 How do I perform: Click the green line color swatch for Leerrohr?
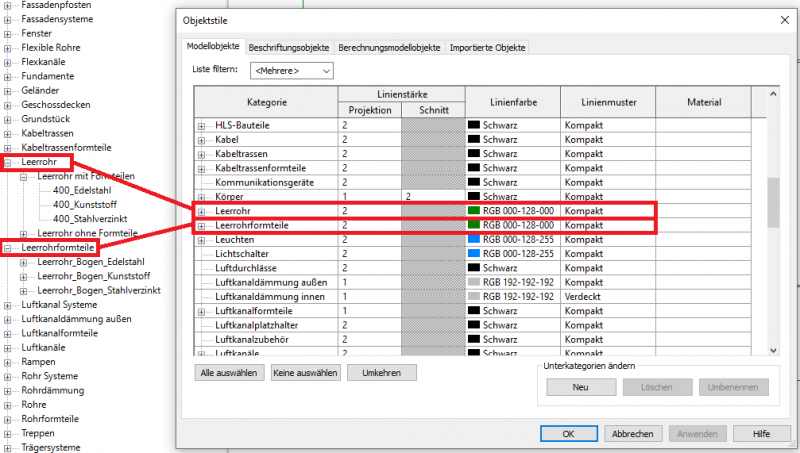point(474,212)
